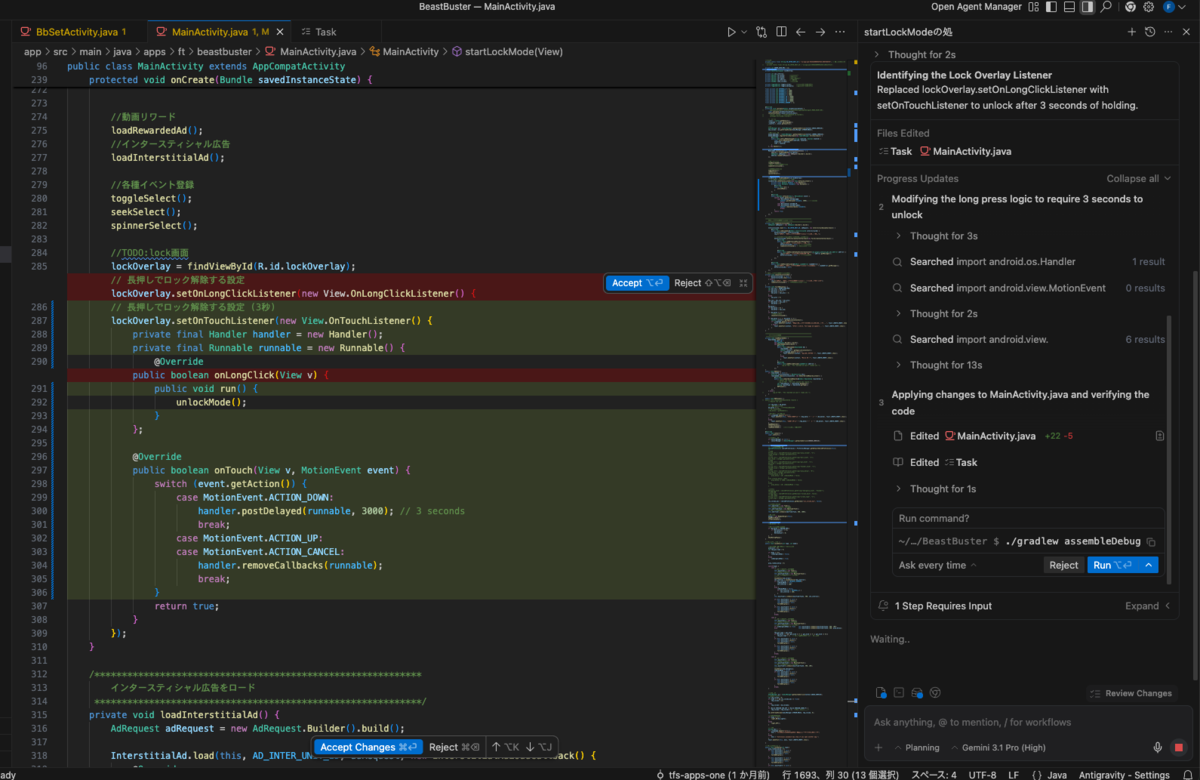This screenshot has width=1200, height=780.
Task: Navigate forward with right arrow
Action: pyautogui.click(x=820, y=32)
